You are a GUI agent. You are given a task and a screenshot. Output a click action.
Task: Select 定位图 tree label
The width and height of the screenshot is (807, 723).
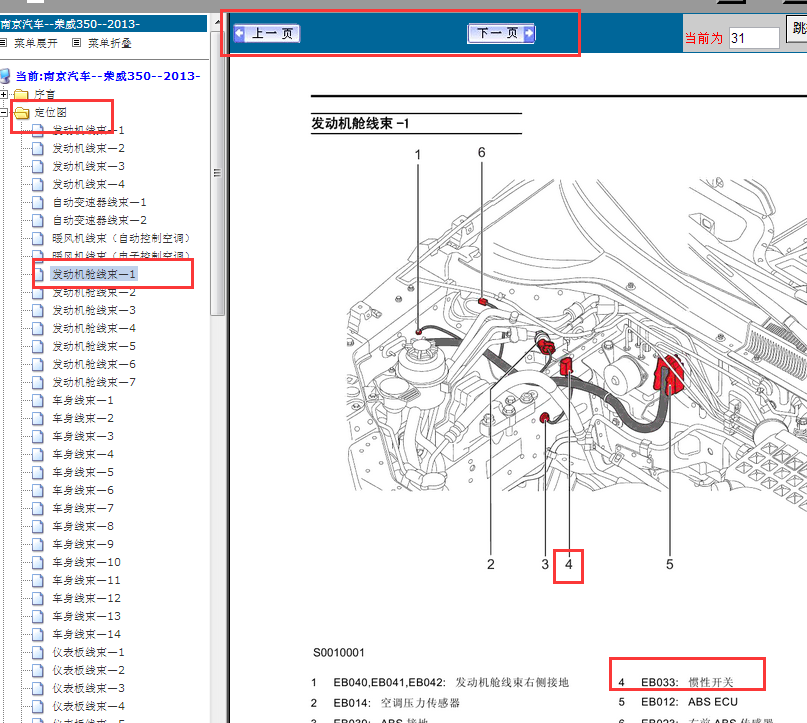pos(50,112)
